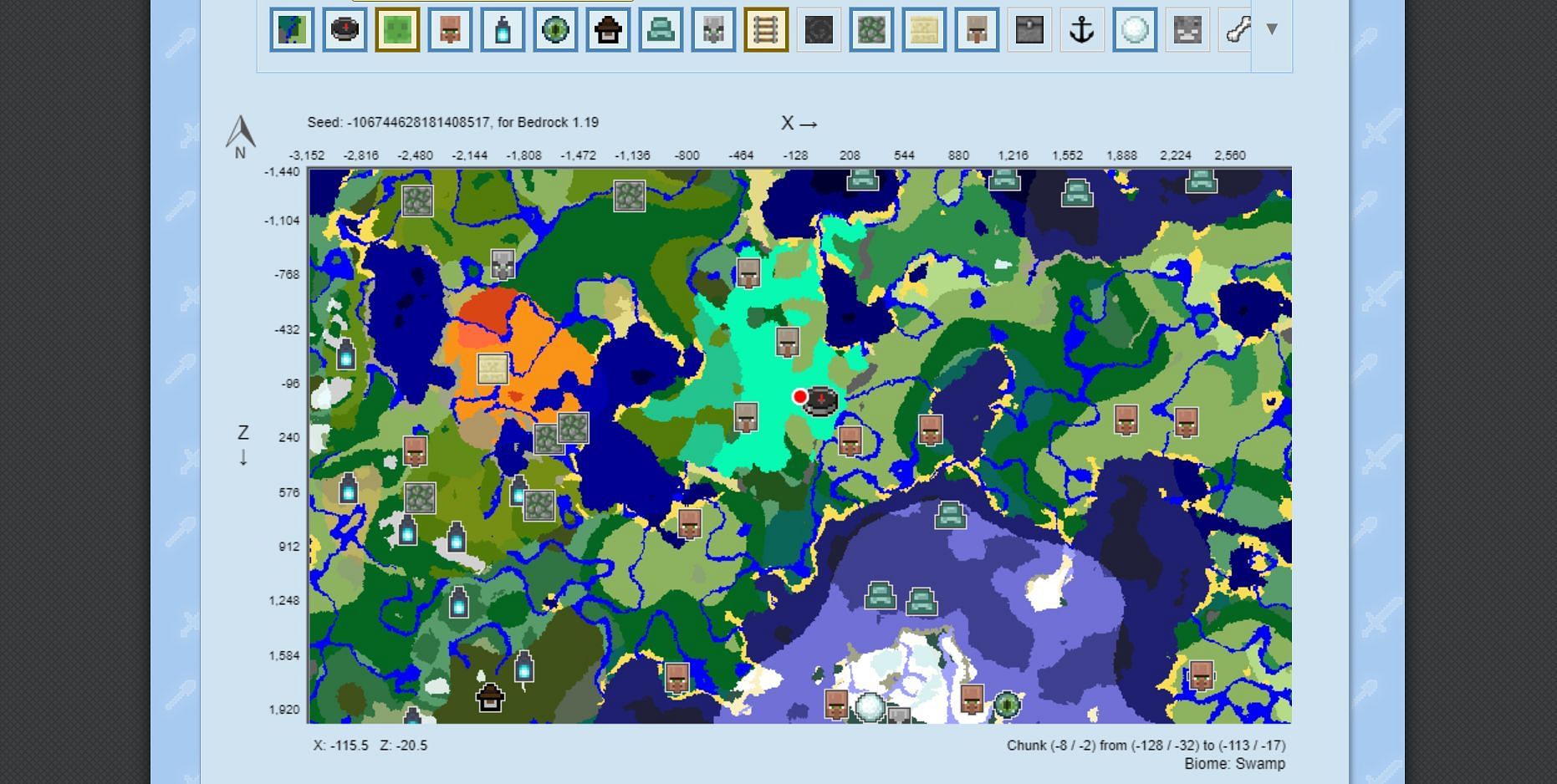
Task: Select the igloo snowball marker on the snowy biome
Action: click(869, 707)
